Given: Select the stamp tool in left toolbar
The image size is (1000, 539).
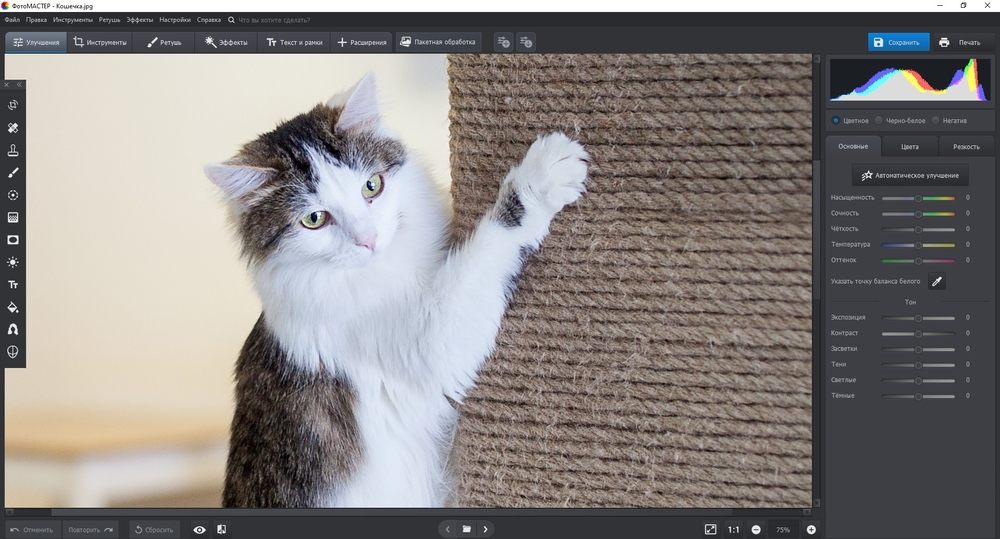Looking at the screenshot, I should [13, 150].
